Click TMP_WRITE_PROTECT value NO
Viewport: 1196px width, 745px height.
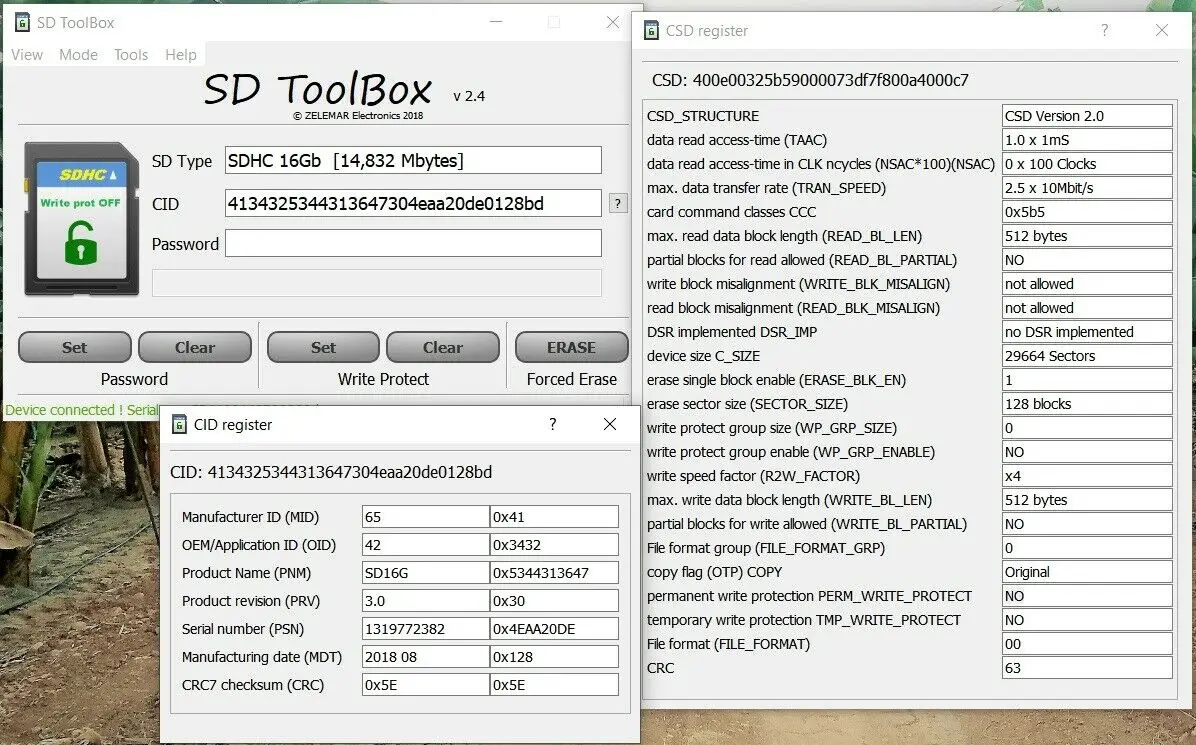pos(1087,621)
